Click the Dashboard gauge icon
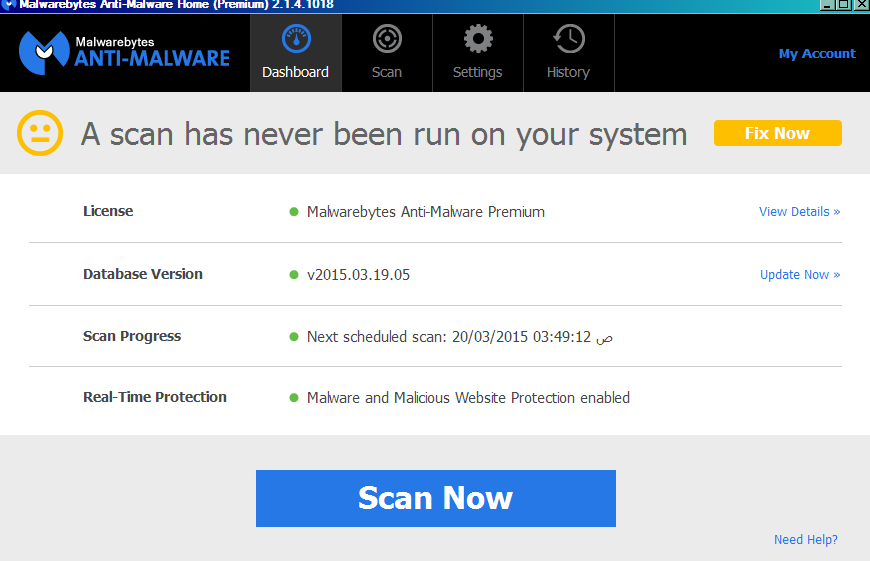This screenshot has height=561, width=870. coord(296,39)
